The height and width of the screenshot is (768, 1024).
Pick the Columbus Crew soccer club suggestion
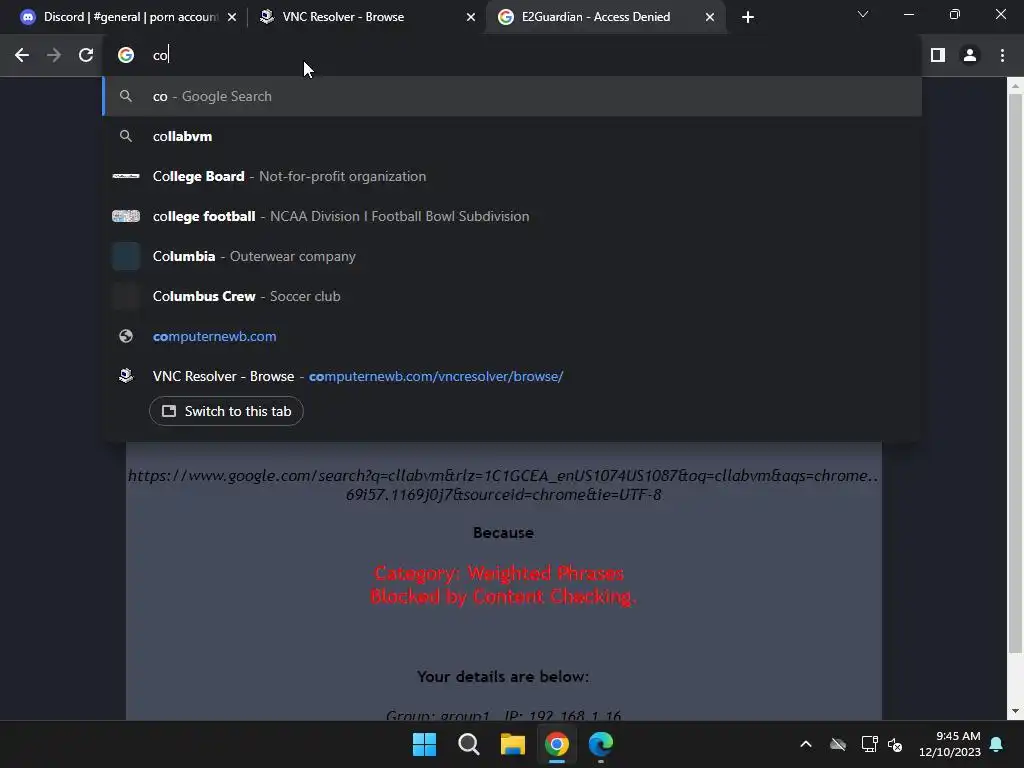tap(512, 296)
